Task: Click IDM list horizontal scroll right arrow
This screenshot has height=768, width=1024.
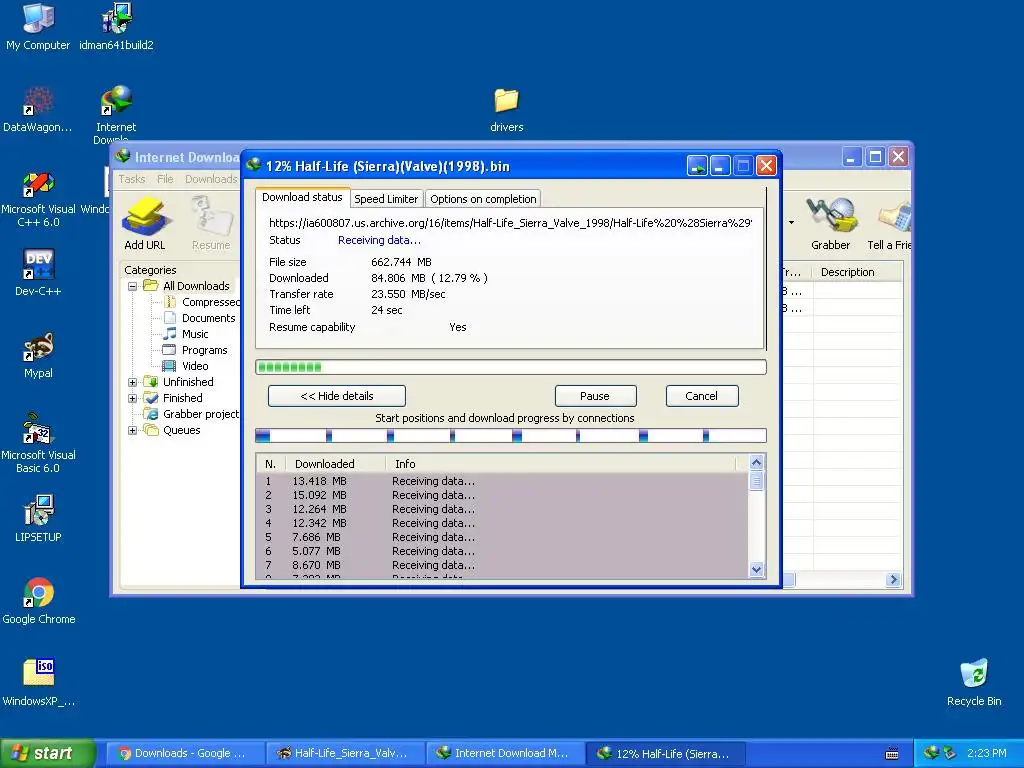Action: tap(893, 579)
